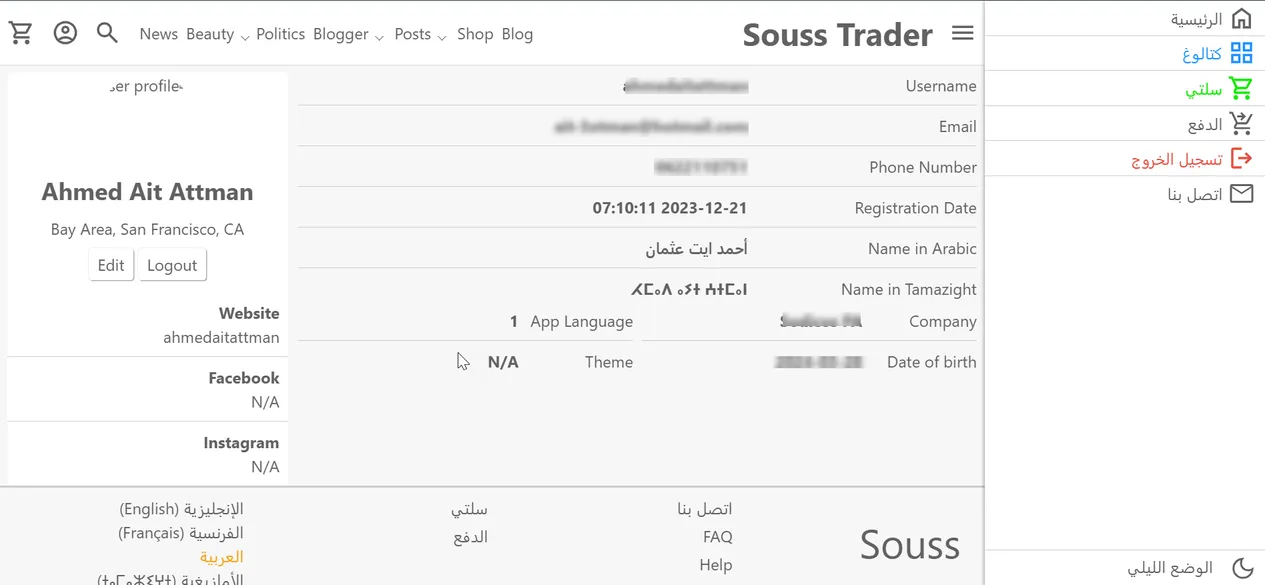Screen dimensions: 1265x585
Task: Toggle night mode with moon icon
Action: 1242,568
